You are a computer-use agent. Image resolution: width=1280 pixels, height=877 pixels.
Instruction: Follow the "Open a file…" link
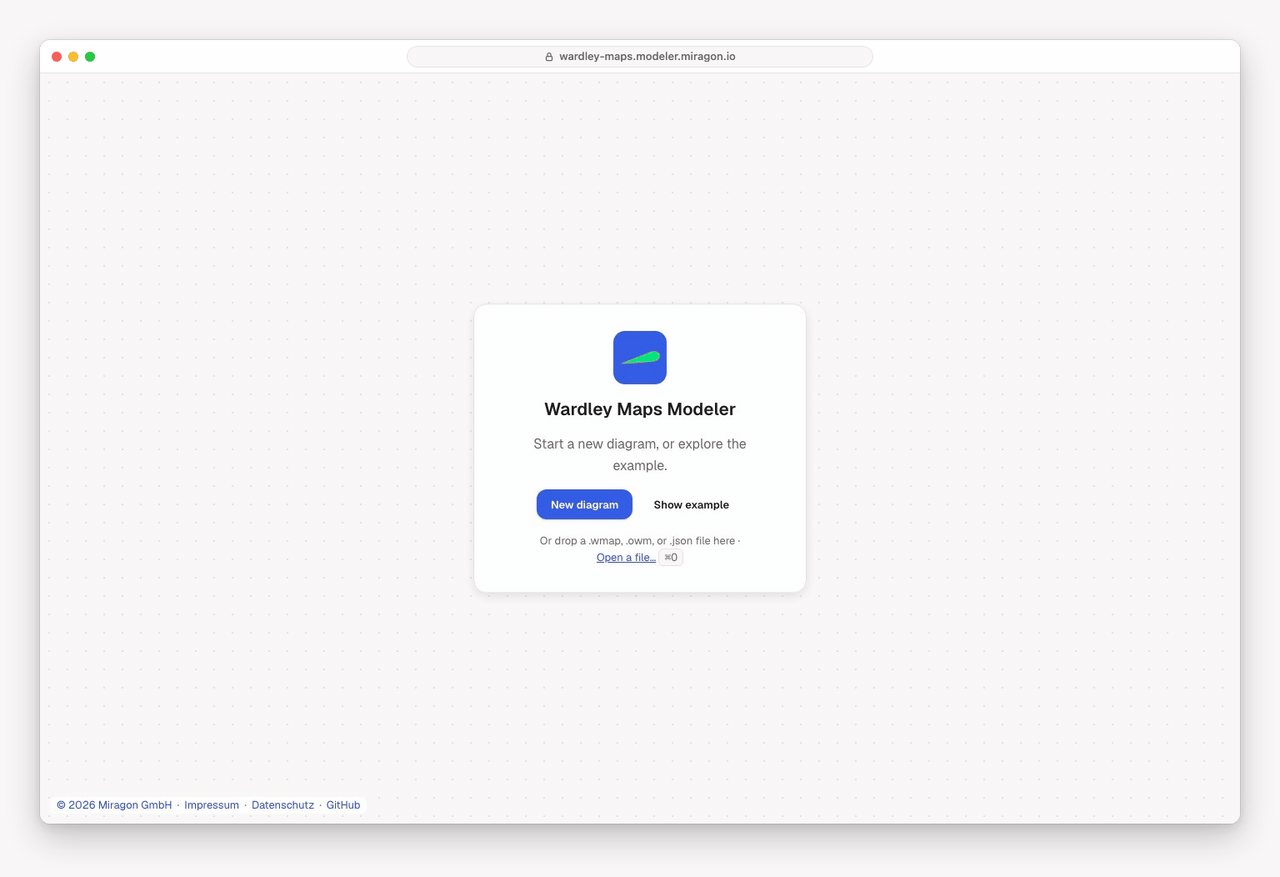point(626,558)
